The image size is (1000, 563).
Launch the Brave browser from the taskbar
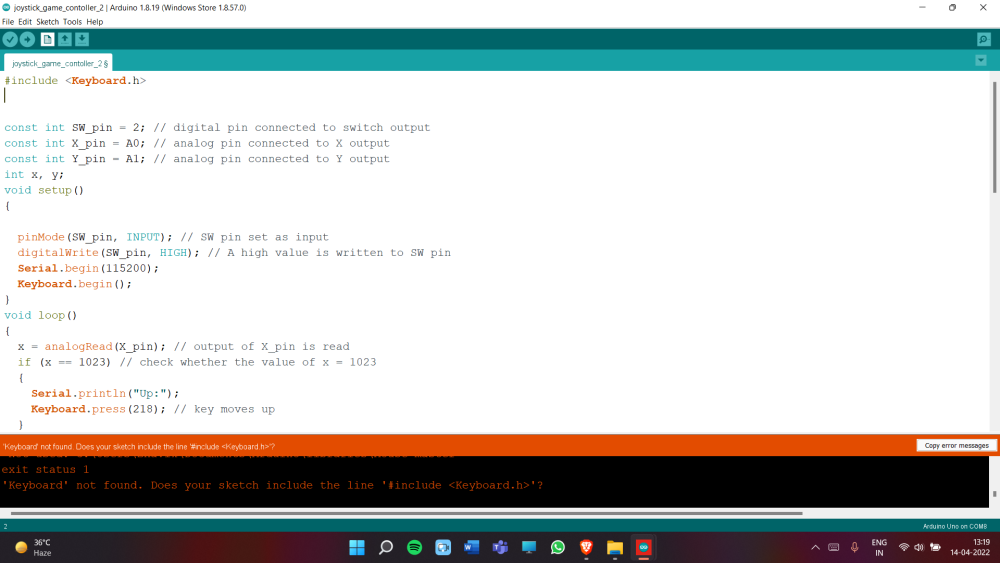pos(586,547)
